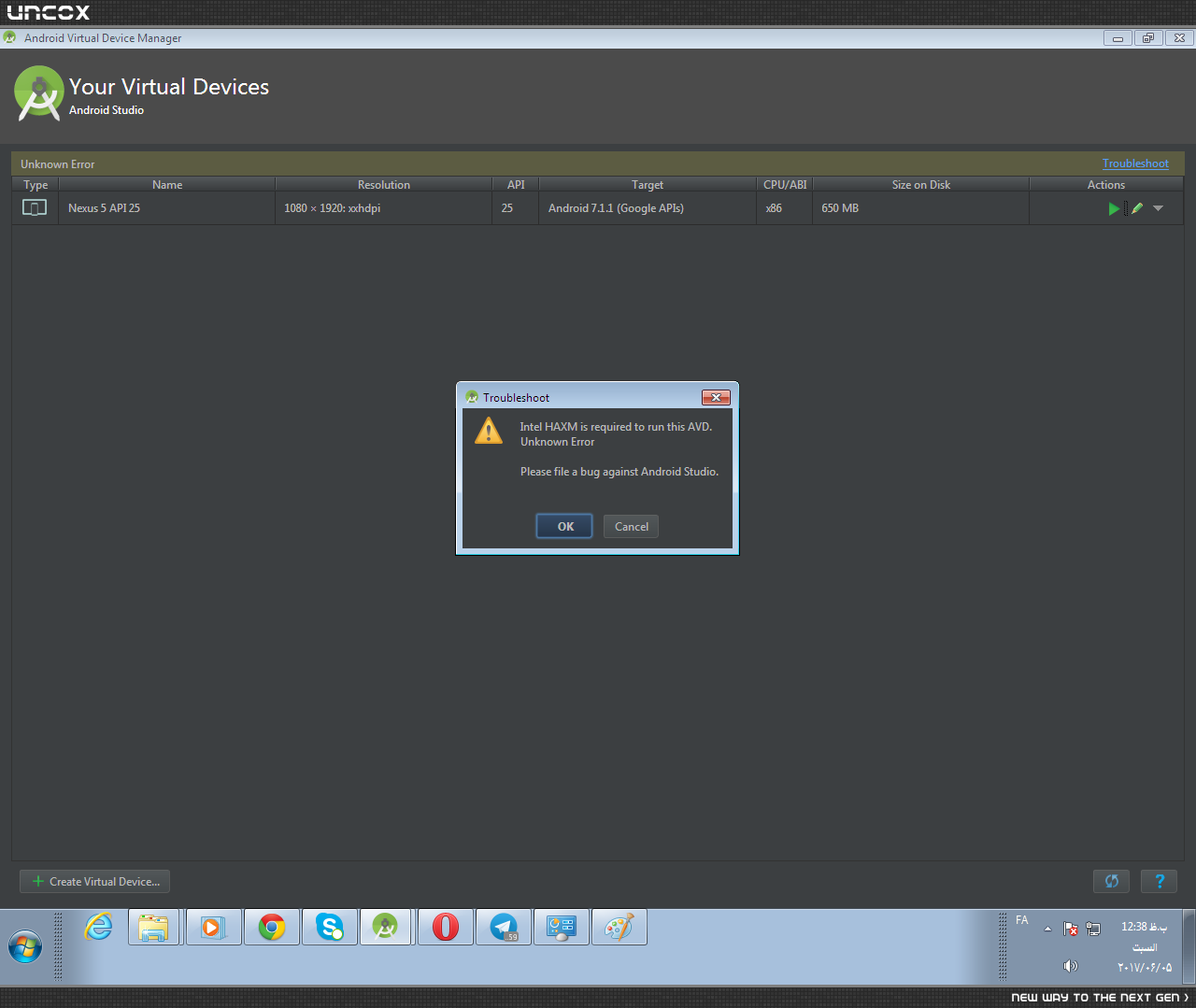Minimize the Android Virtual Device Manager window
Image resolution: width=1196 pixels, height=1008 pixels.
click(x=1118, y=38)
